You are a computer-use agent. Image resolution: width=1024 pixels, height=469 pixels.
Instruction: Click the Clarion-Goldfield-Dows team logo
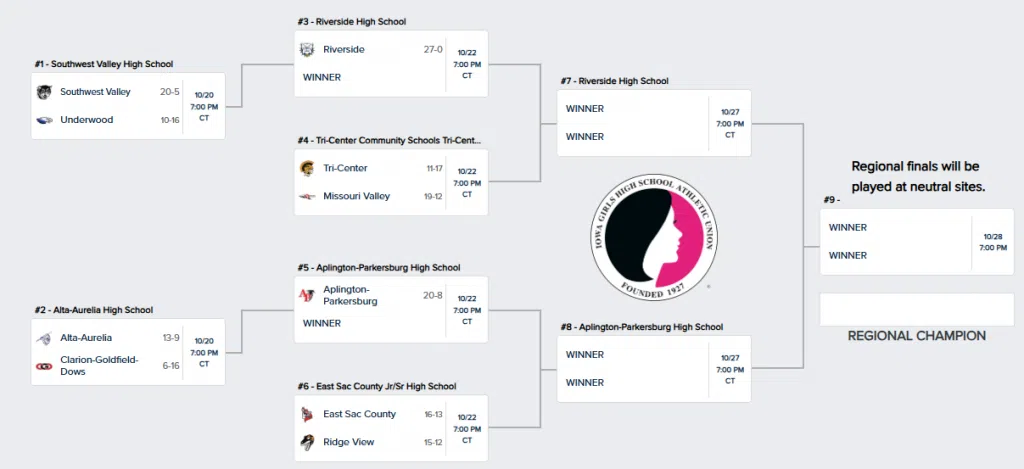[x=44, y=366]
